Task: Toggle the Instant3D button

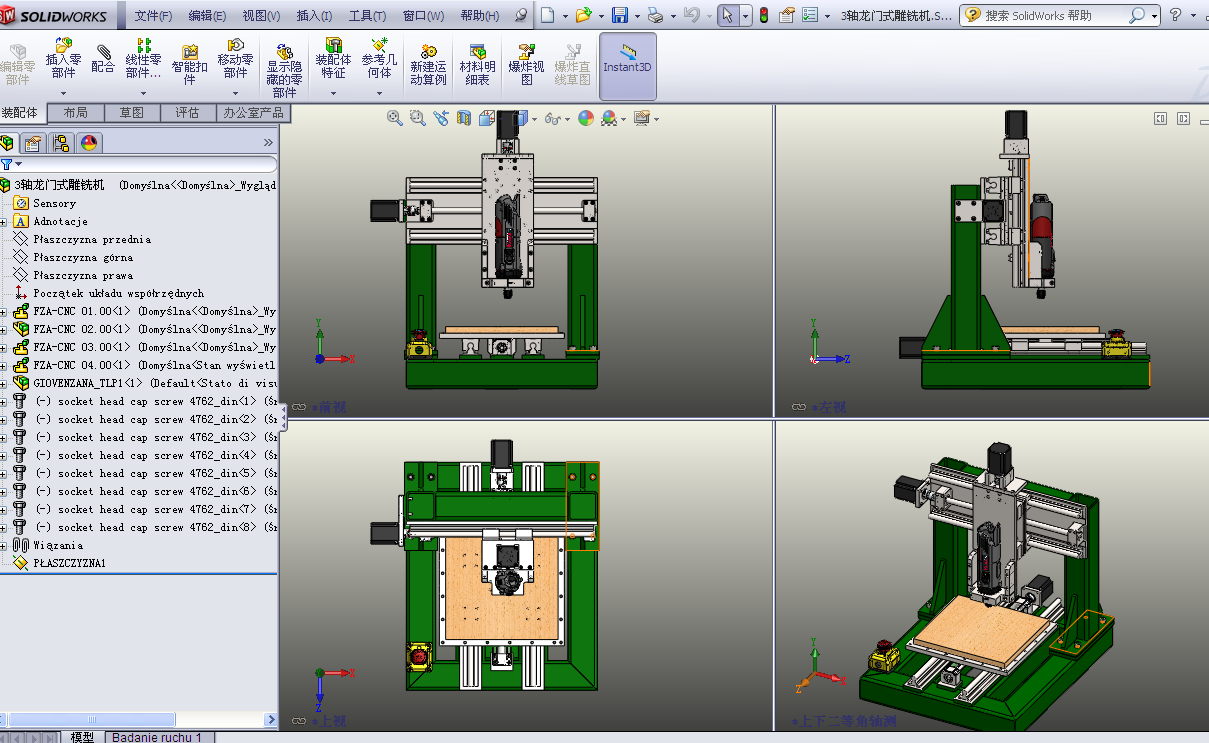Action: tap(627, 58)
